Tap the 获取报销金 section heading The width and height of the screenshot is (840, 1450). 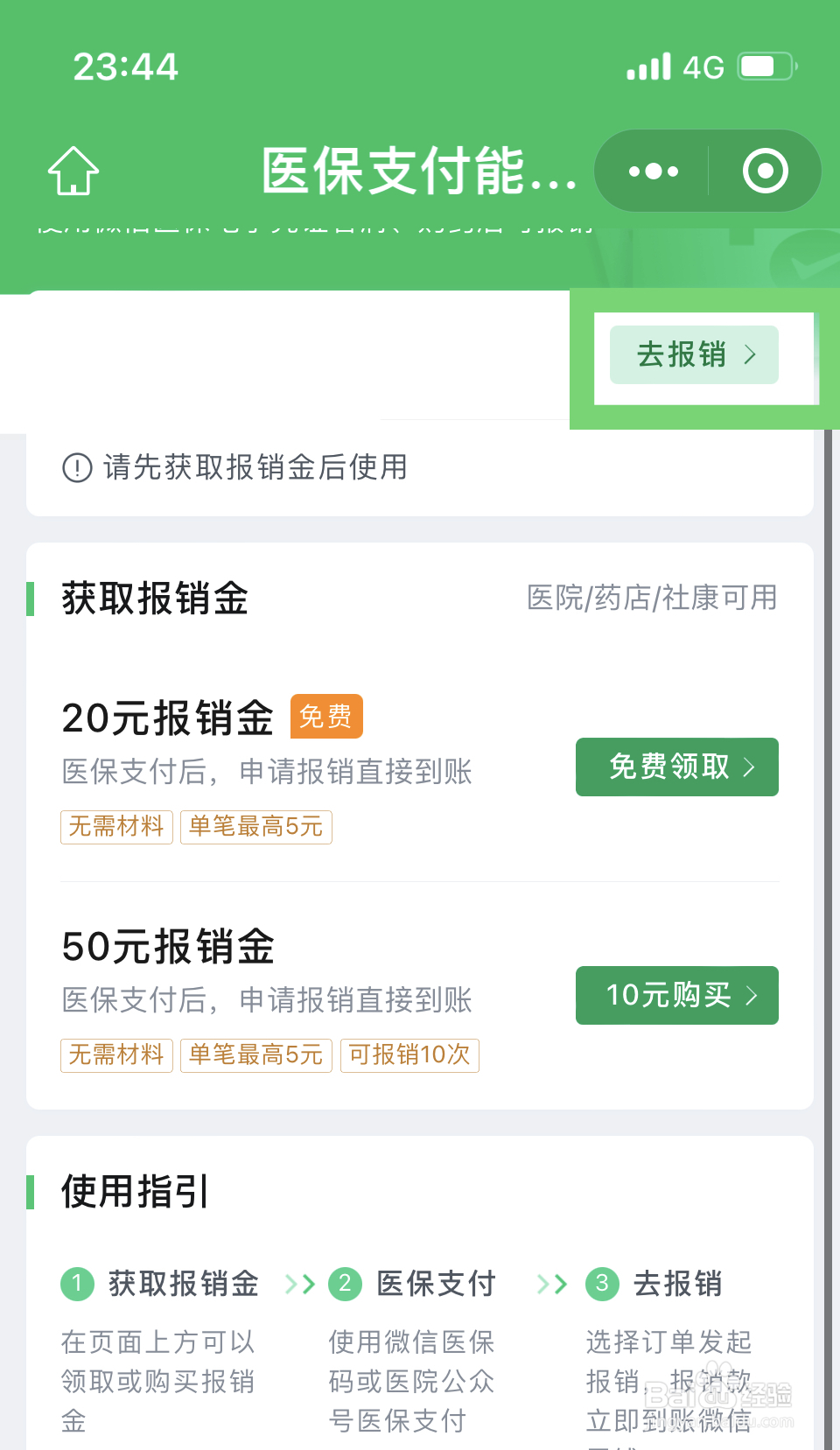156,599
